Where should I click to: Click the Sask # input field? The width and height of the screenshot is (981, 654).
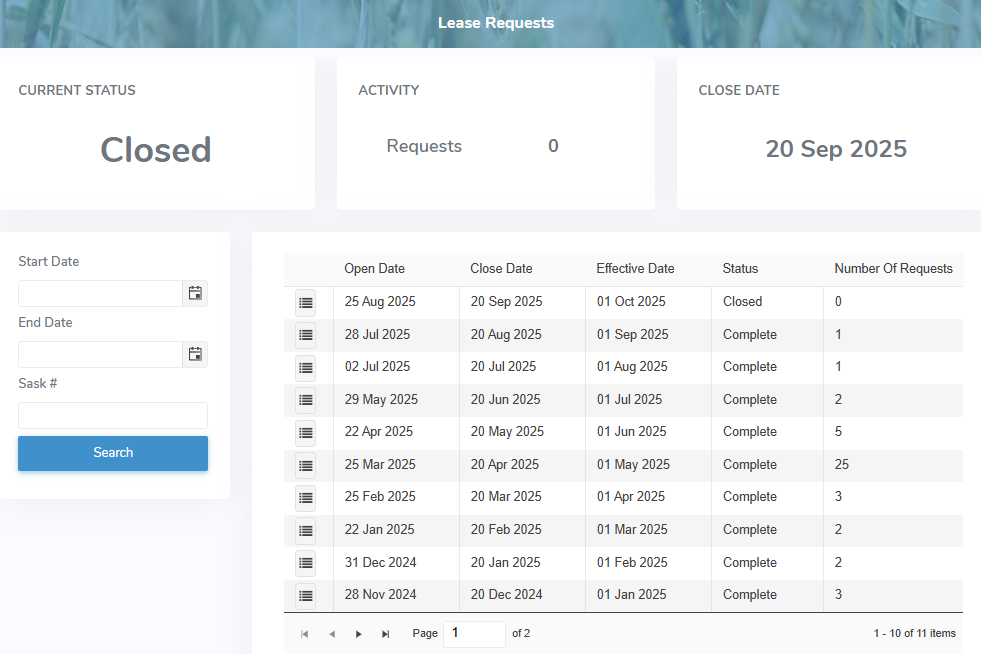coord(112,415)
